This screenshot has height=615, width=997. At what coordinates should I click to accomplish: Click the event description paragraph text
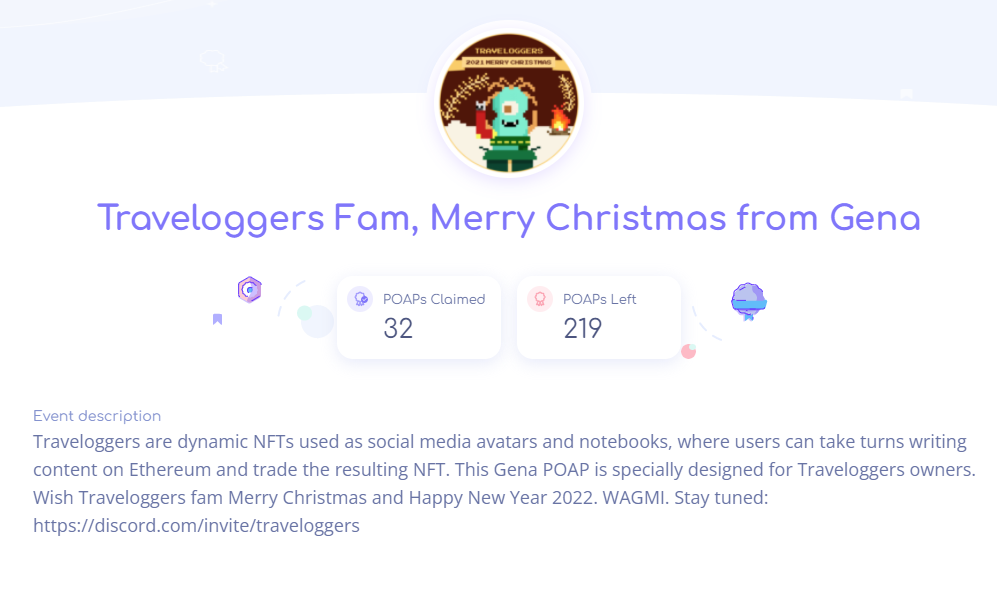pyautogui.click(x=504, y=483)
